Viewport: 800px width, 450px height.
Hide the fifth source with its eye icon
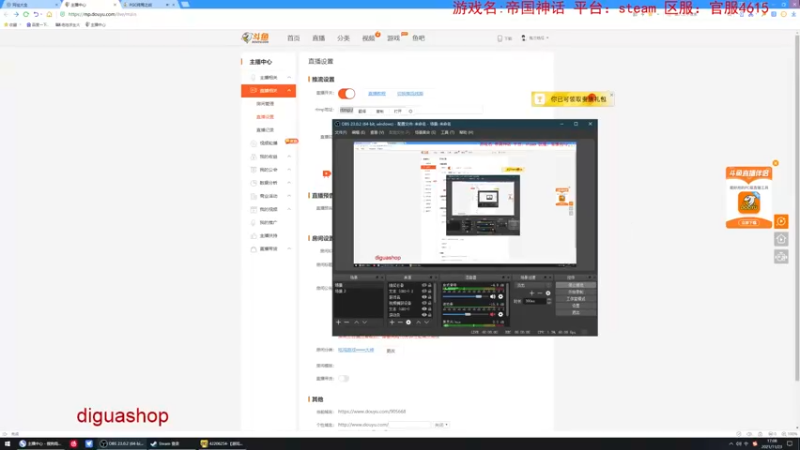424,309
